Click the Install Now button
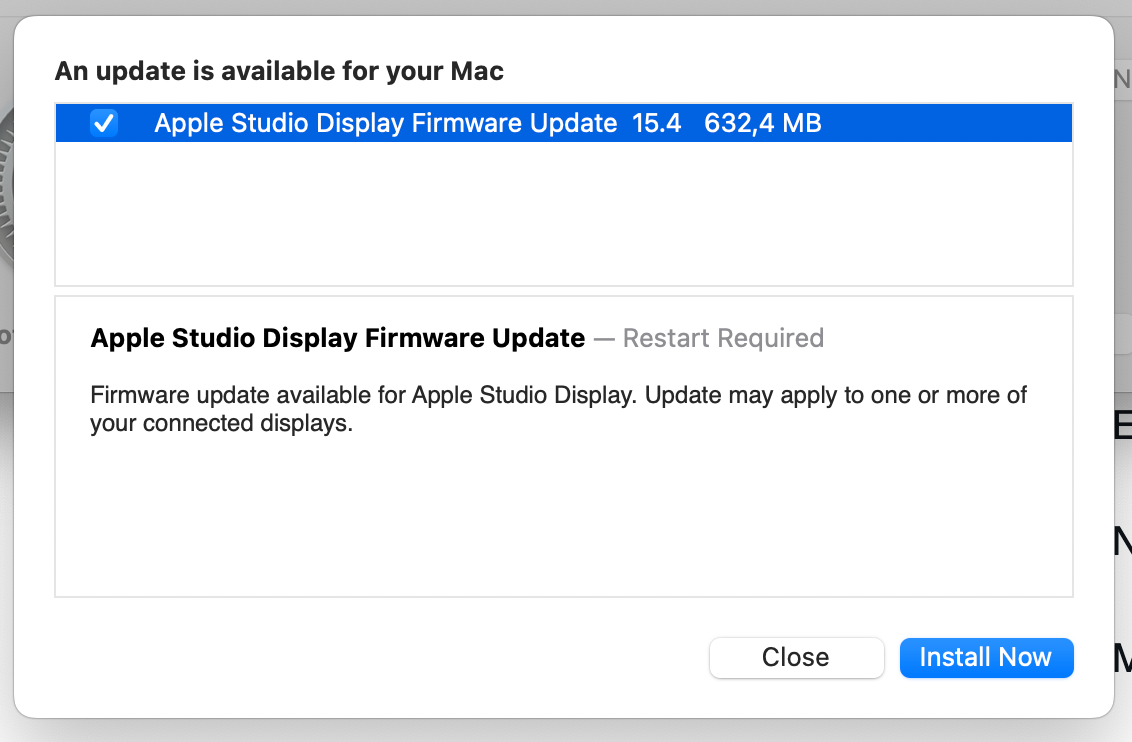The image size is (1132, 742). tap(986, 658)
